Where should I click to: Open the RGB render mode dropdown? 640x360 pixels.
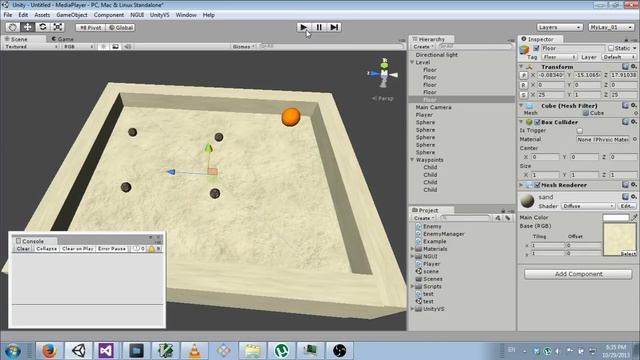click(x=78, y=47)
